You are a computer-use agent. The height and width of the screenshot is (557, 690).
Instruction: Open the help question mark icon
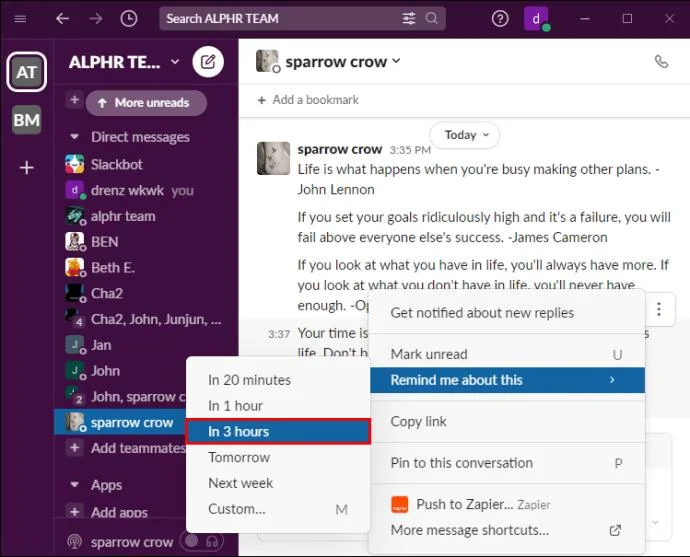(500, 18)
